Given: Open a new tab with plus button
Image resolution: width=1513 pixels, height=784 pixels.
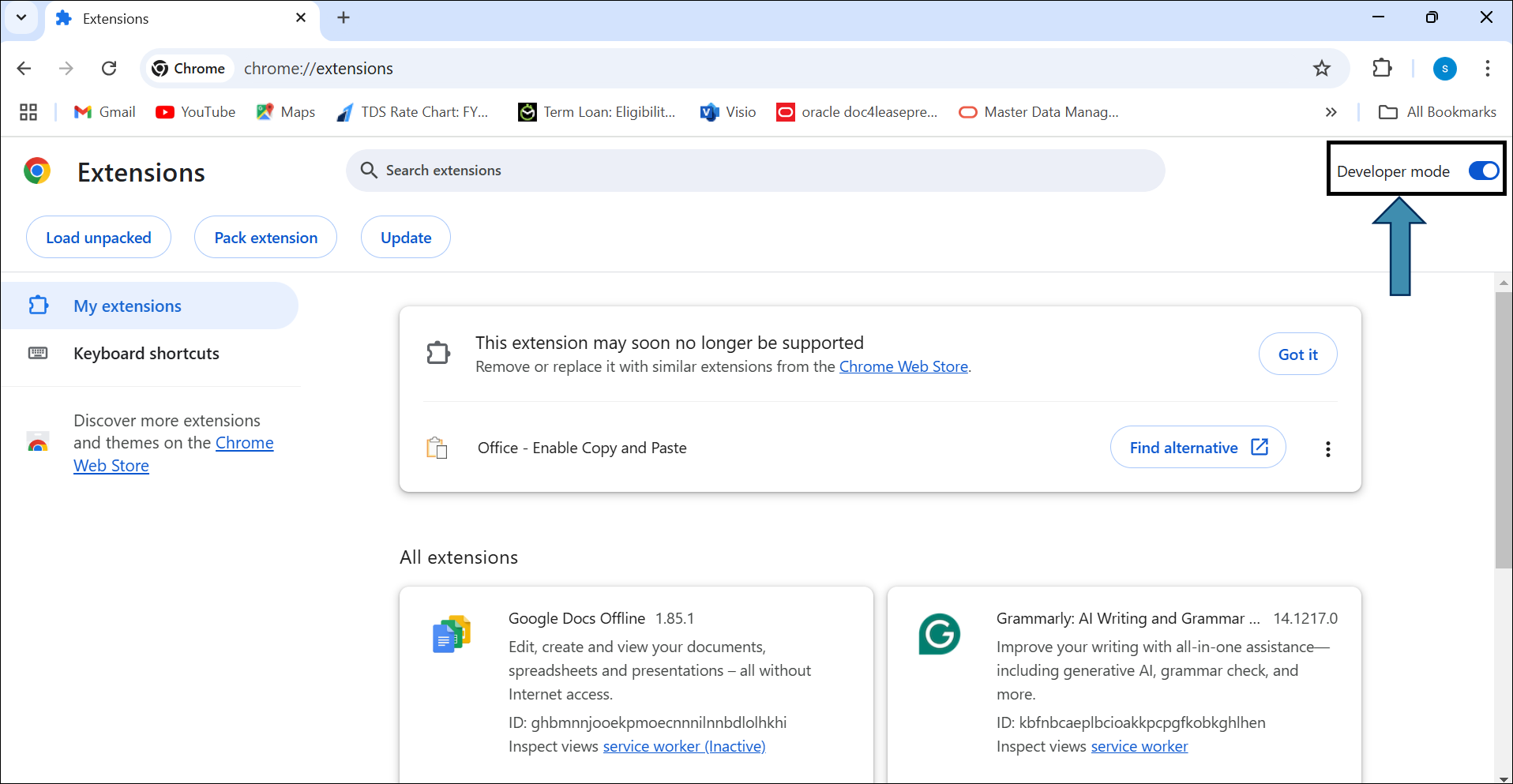Looking at the screenshot, I should tap(344, 17).
